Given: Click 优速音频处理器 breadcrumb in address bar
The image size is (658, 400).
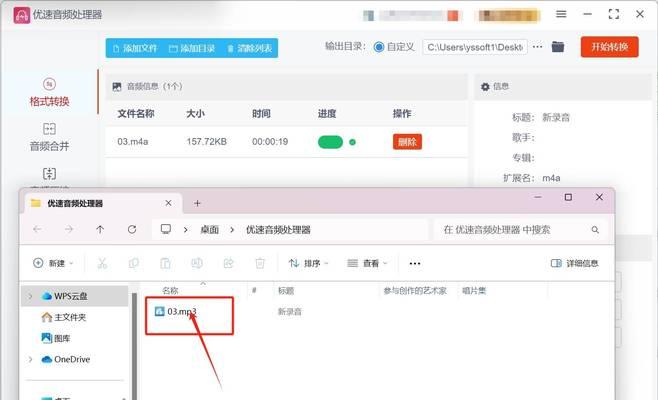Looking at the screenshot, I should pyautogui.click(x=278, y=230).
